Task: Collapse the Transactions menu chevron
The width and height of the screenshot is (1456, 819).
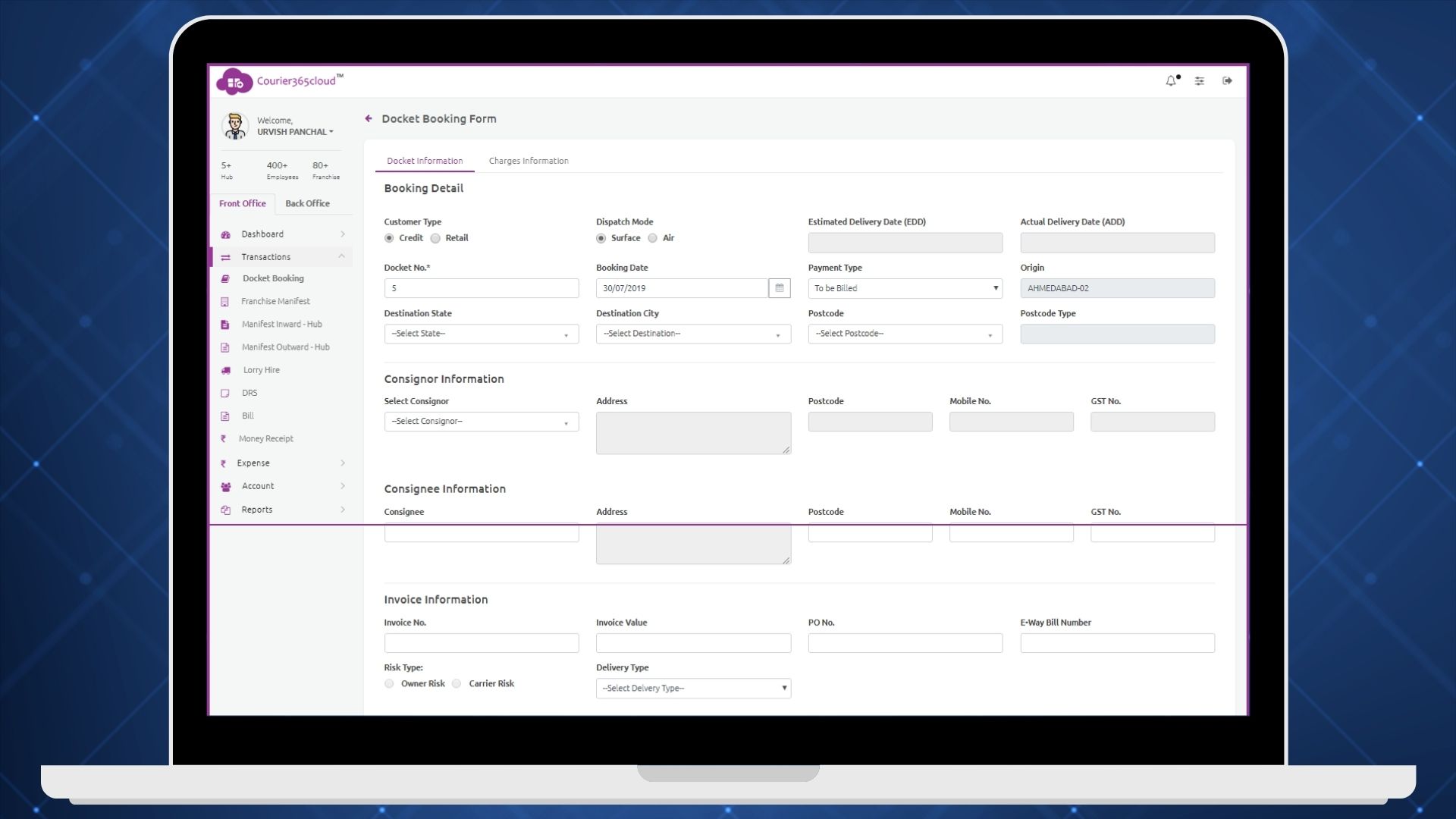Action: [x=342, y=256]
